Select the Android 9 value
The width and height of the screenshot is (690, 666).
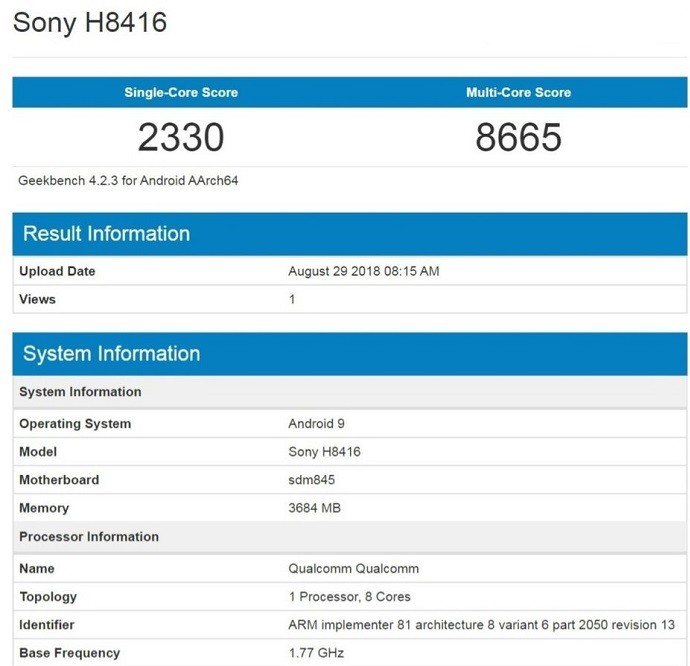(316, 423)
